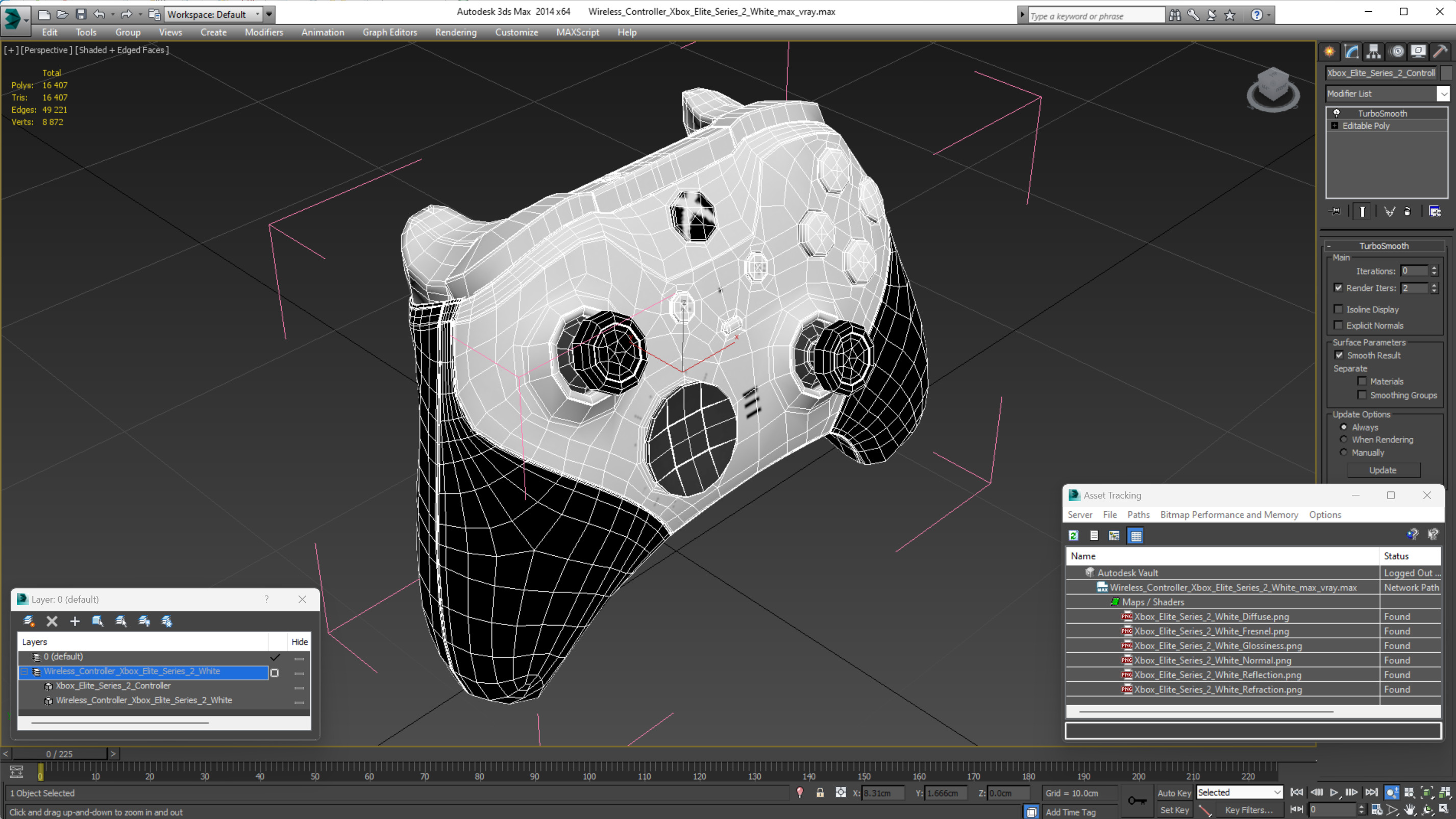This screenshot has width=1456, height=819.
Task: Open the Display command panel tab
Action: (x=1418, y=52)
